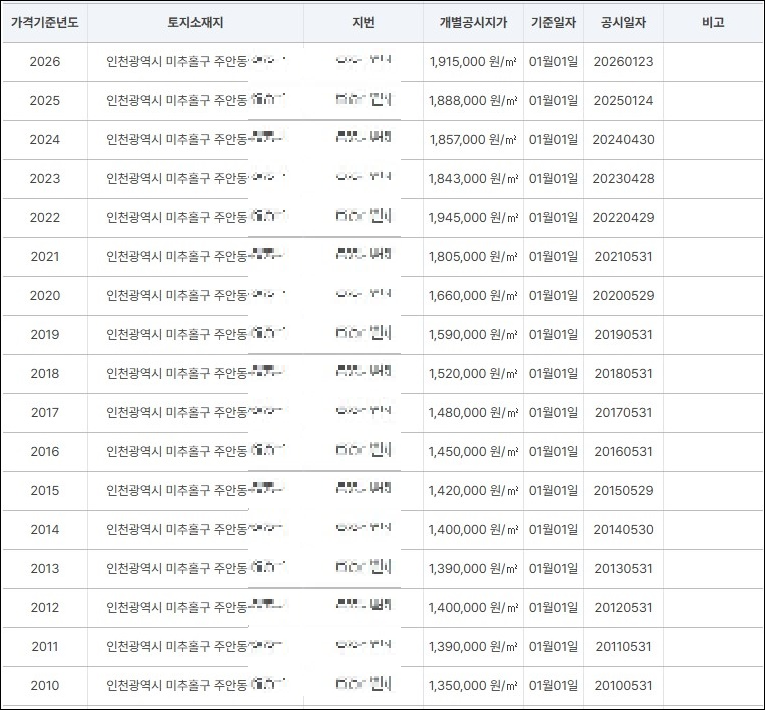The height and width of the screenshot is (710, 765).
Task: Click the 2021 year cell
Action: pyautogui.click(x=44, y=256)
